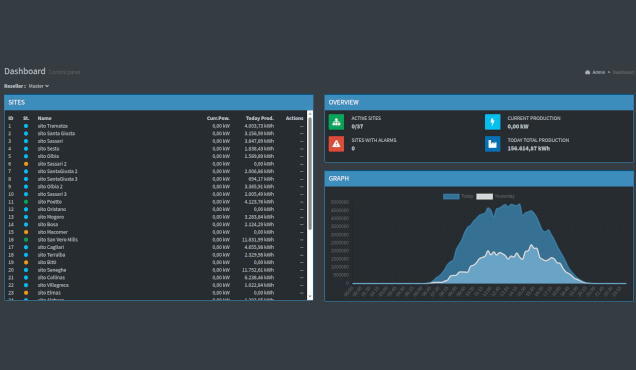The width and height of the screenshot is (636, 370).
Task: Sort sites by the St. column header
Action: pyautogui.click(x=26, y=118)
